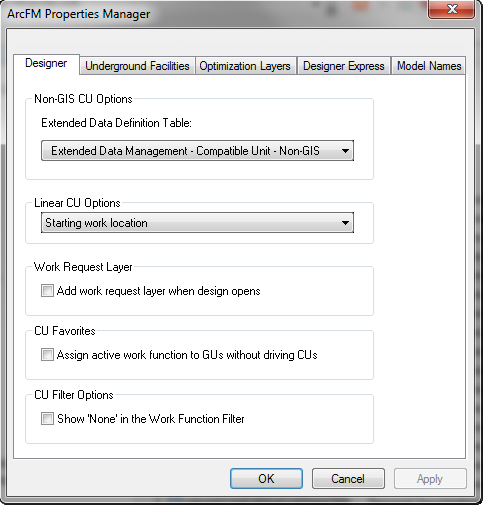Viewport: 494px width, 505px height.
Task: Click the Extended Data Definition Table label
Action: [116, 123]
